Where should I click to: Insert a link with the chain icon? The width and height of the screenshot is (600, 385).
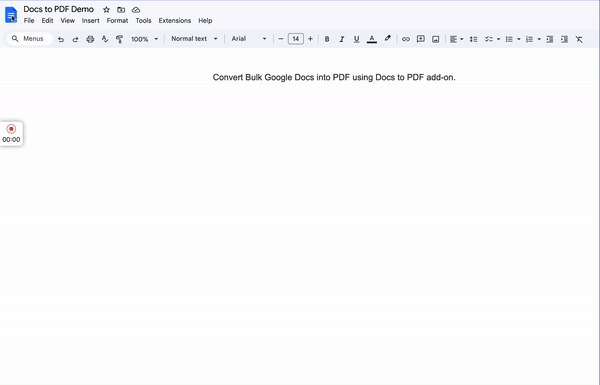click(406, 39)
